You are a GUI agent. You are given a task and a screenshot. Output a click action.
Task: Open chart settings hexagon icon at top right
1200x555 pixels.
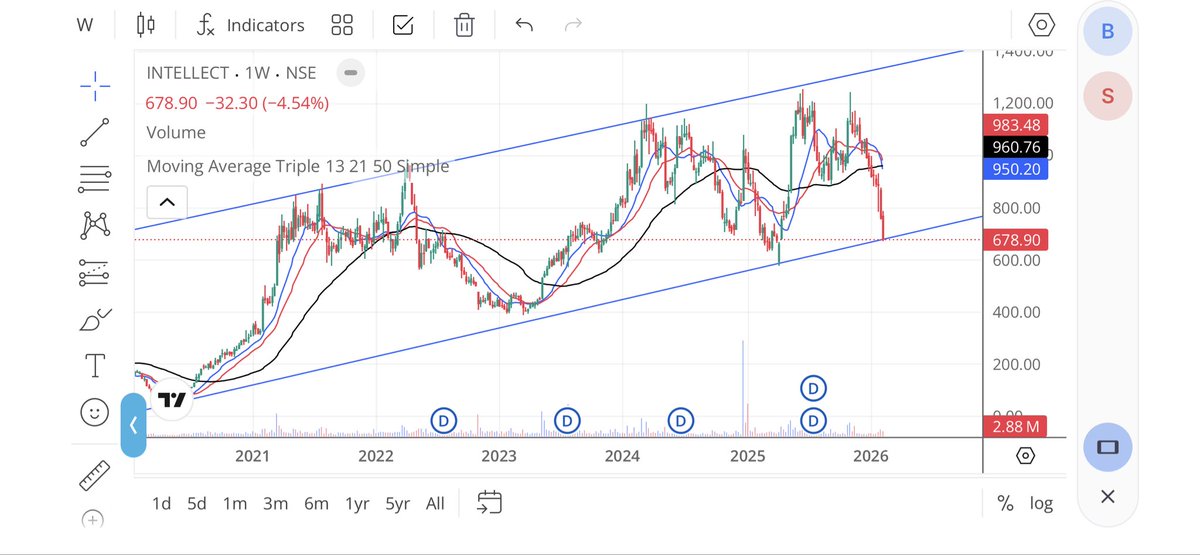point(1042,25)
